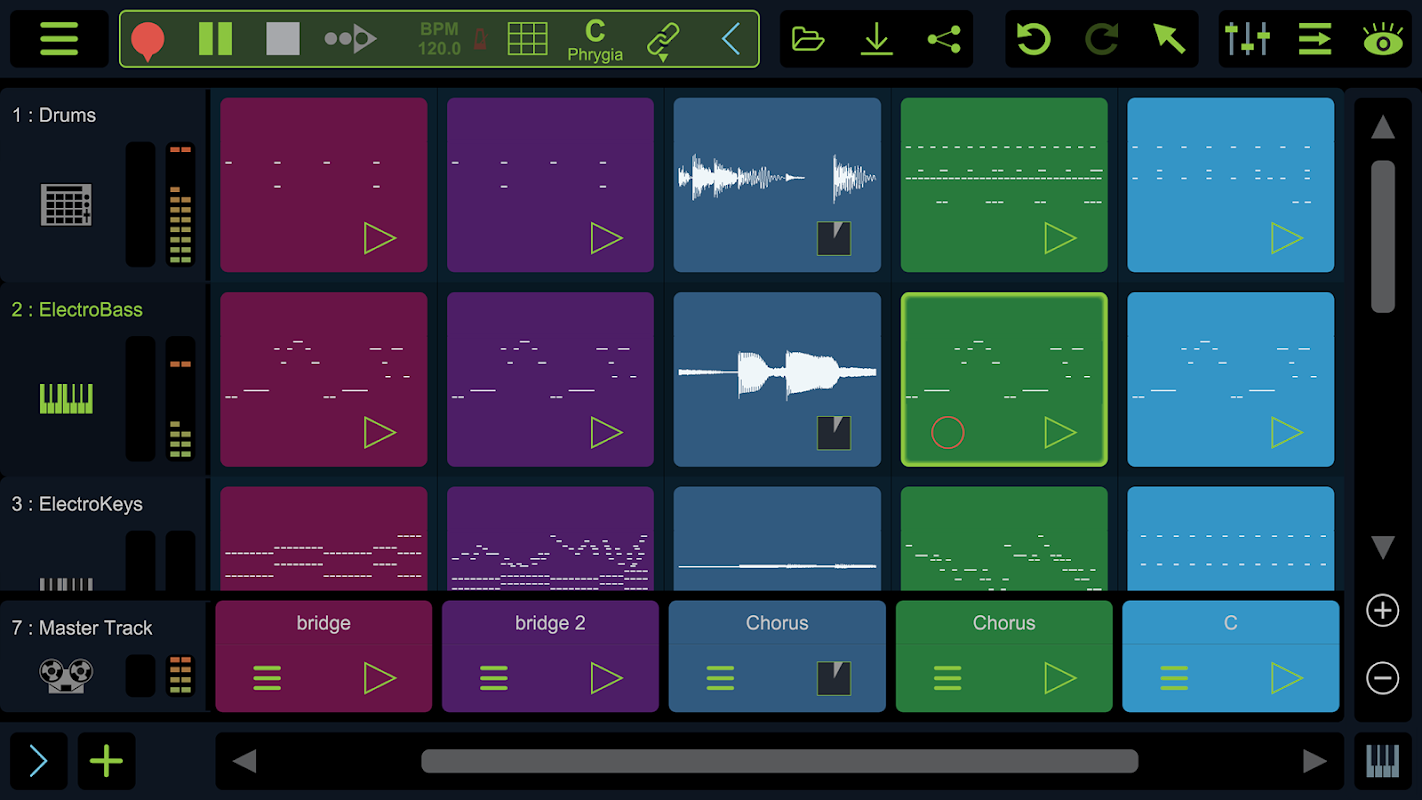The image size is (1422, 800).
Task: Open the BPM 120.0 tempo setting
Action: pos(439,39)
